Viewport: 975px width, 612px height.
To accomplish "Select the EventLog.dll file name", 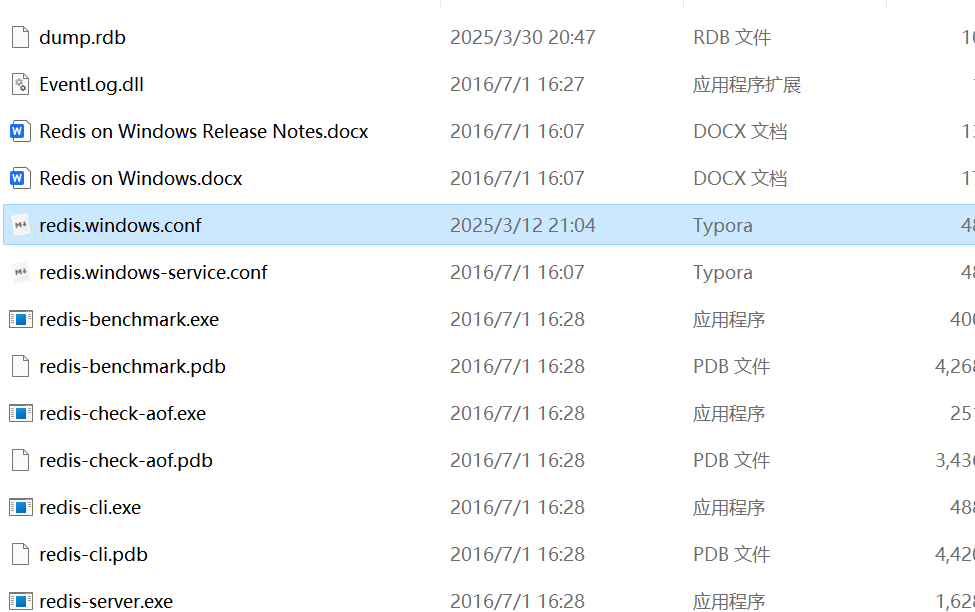I will [91, 85].
